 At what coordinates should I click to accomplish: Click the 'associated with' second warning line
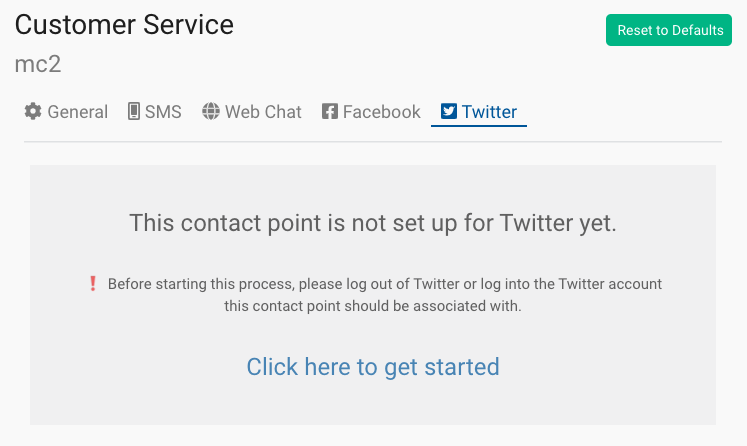tap(373, 306)
